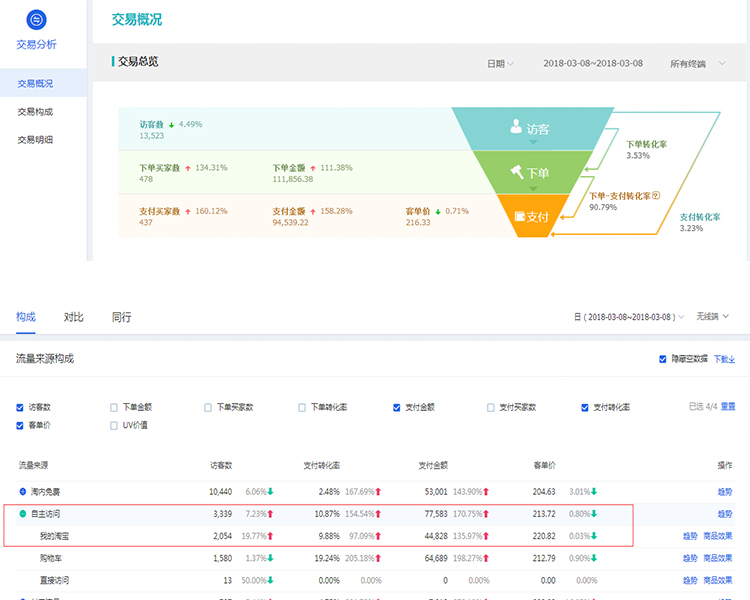Click the 直接访问 source name
Viewport: 750px width, 600px height.
(55, 580)
